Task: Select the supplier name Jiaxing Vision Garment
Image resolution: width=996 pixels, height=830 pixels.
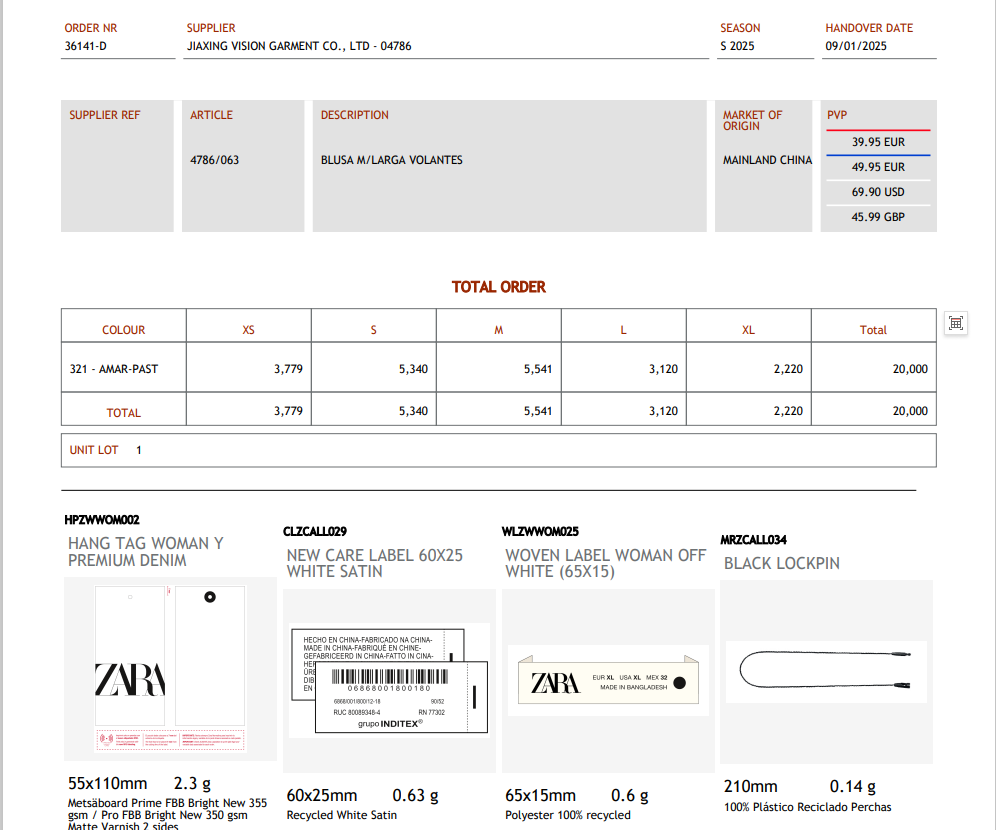Action: [299, 46]
